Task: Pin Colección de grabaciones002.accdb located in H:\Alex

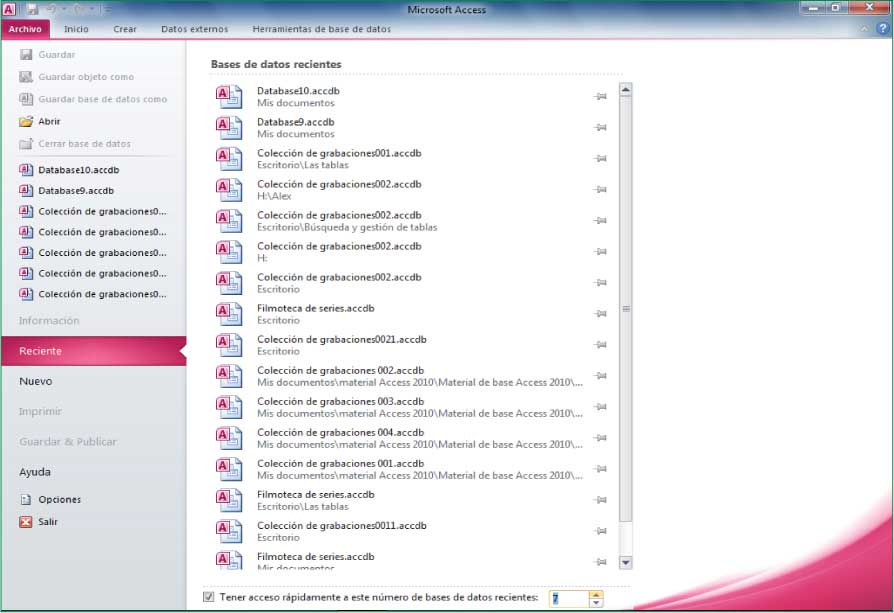Action: click(600, 189)
